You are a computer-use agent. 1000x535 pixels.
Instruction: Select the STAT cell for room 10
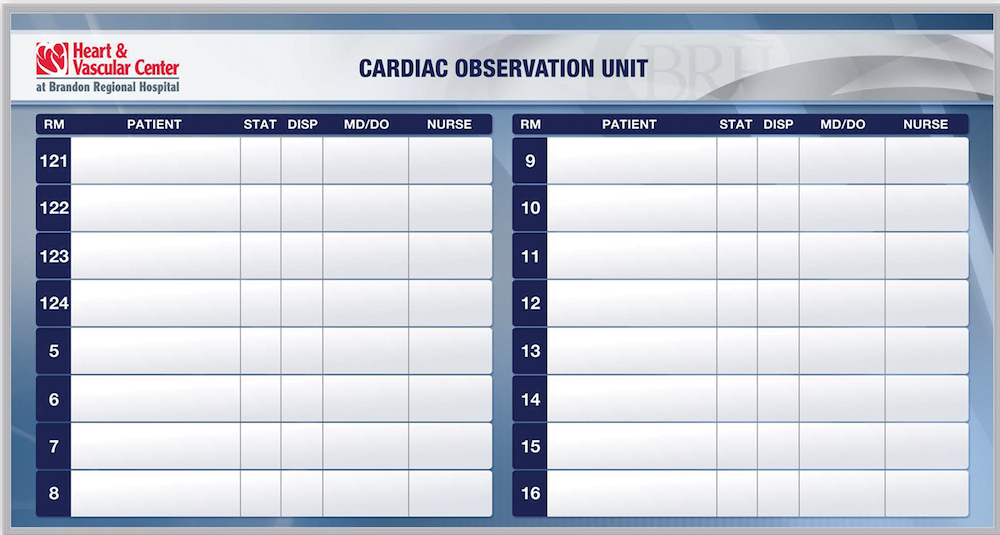737,208
